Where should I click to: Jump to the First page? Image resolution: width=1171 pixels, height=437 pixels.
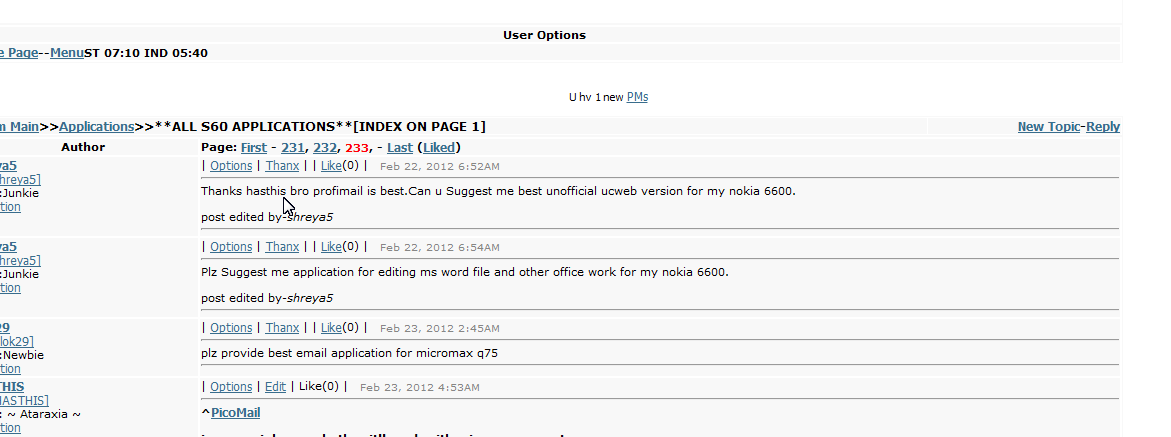click(x=254, y=147)
